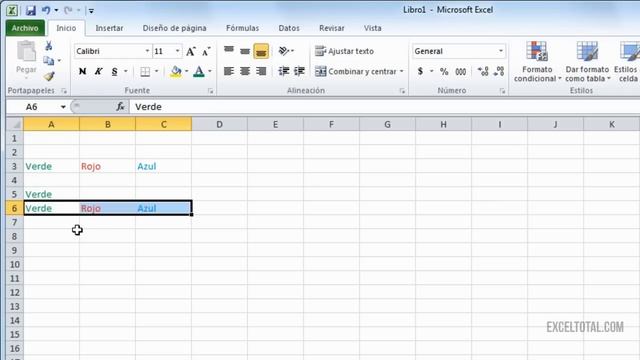
Task: Toggle bottom vertical alignment
Action: (261, 51)
